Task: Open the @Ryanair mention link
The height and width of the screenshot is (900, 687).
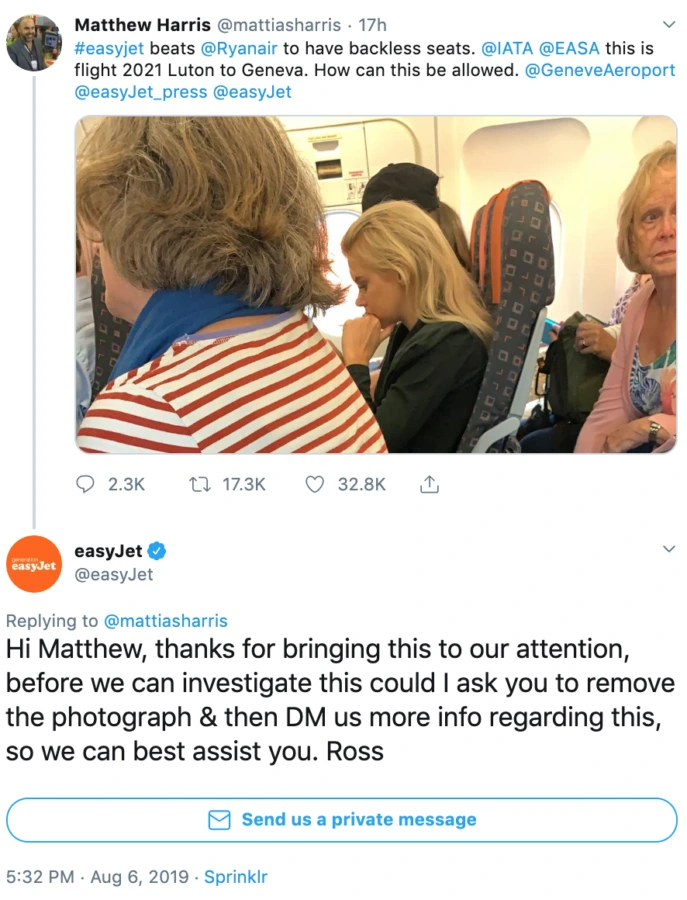Action: coord(239,48)
